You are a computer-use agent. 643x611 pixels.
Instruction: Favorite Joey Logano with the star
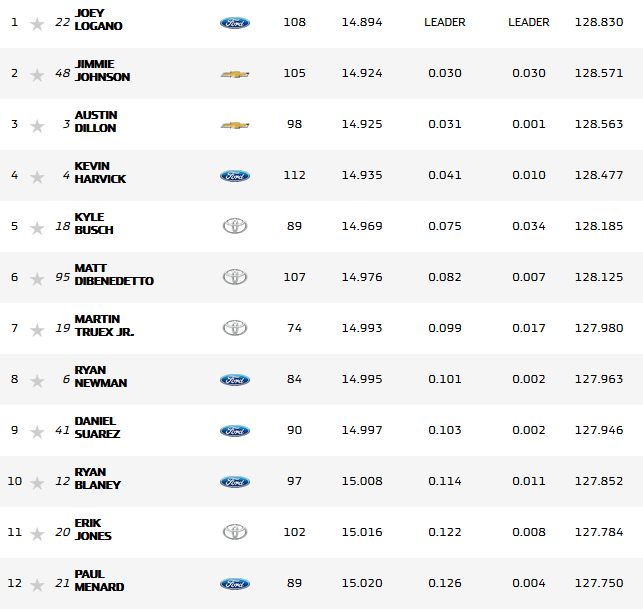pos(37,23)
